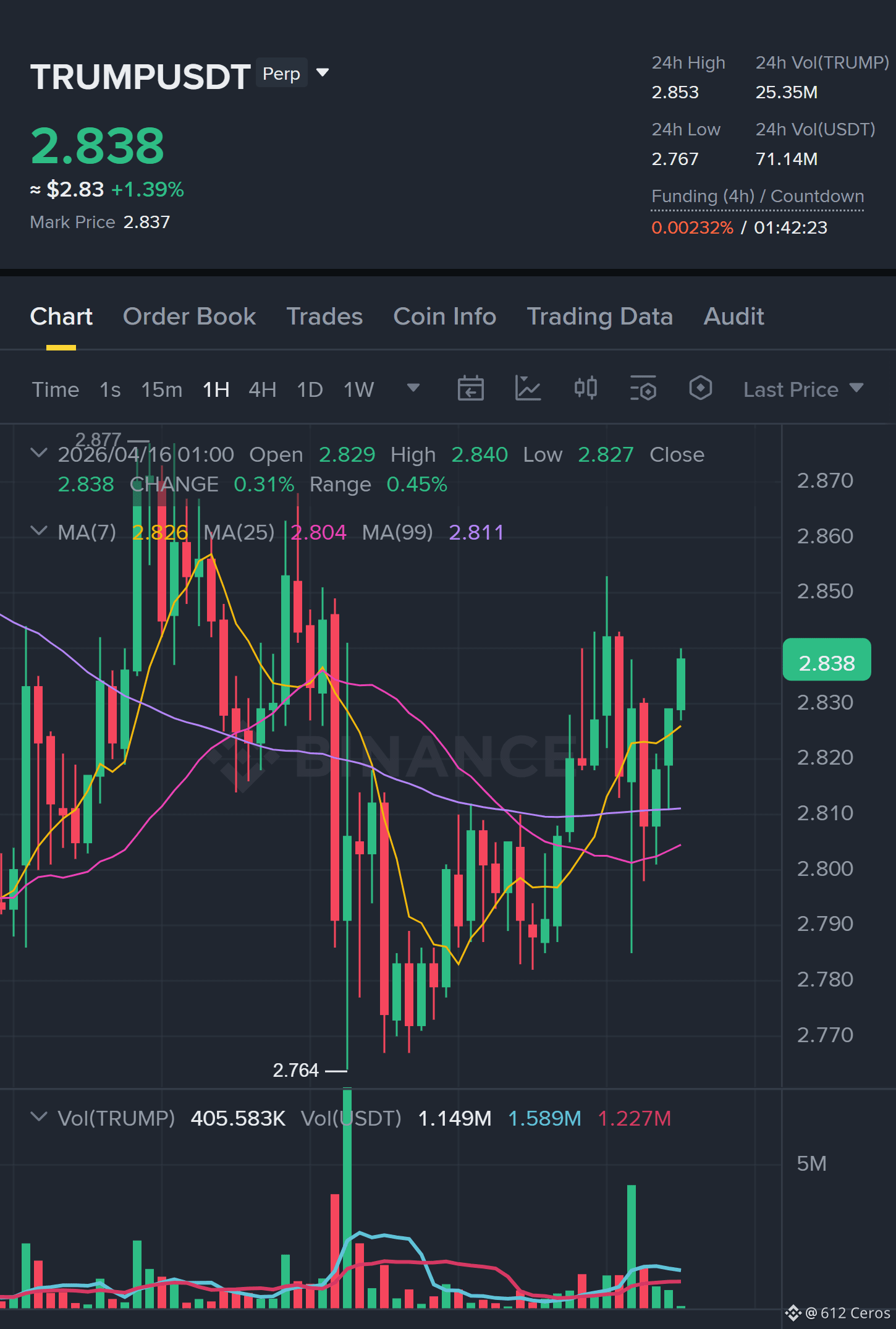Open the Last Price dropdown
896x1329 pixels.
click(803, 389)
